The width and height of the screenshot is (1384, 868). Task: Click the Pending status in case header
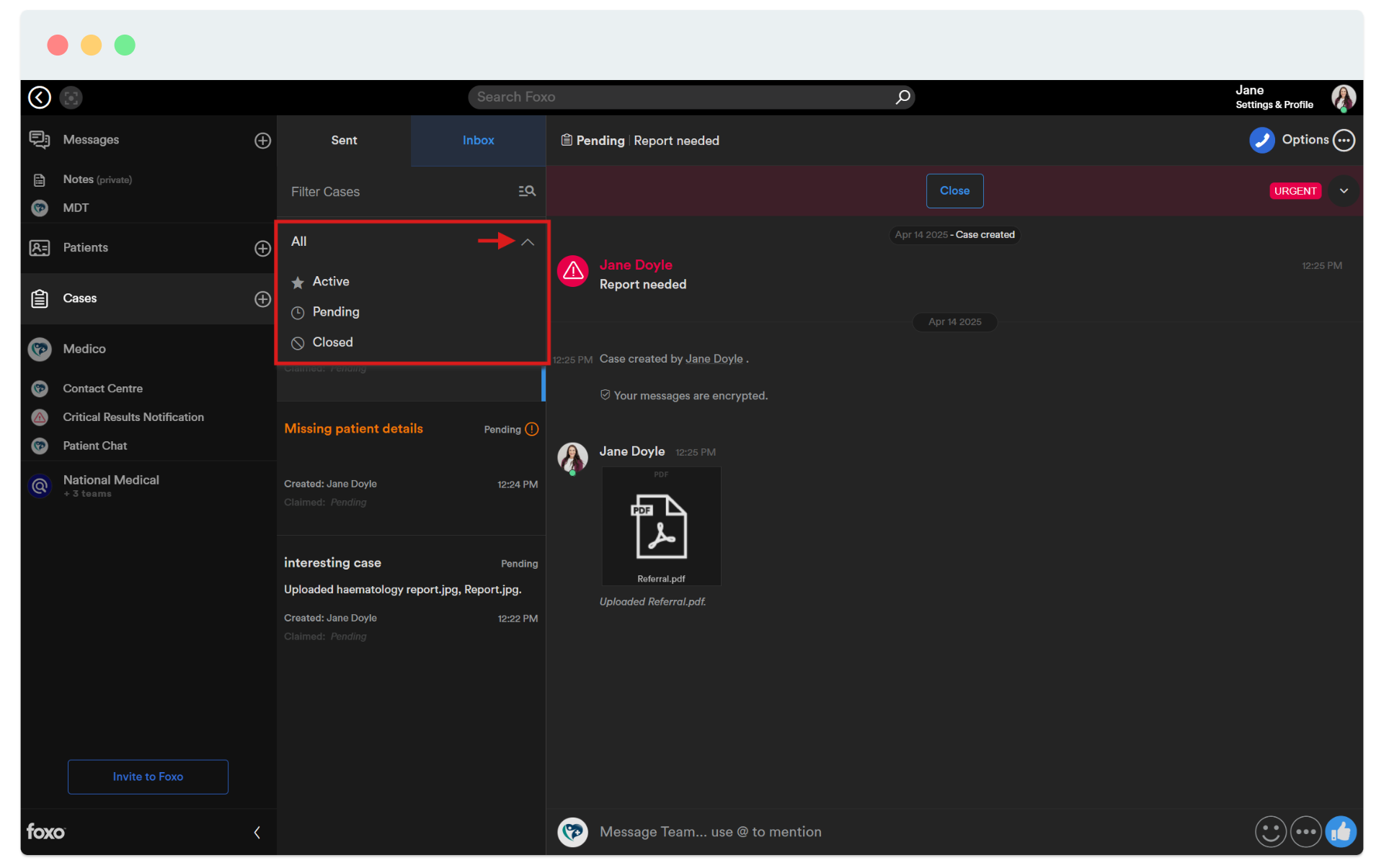[x=600, y=141]
